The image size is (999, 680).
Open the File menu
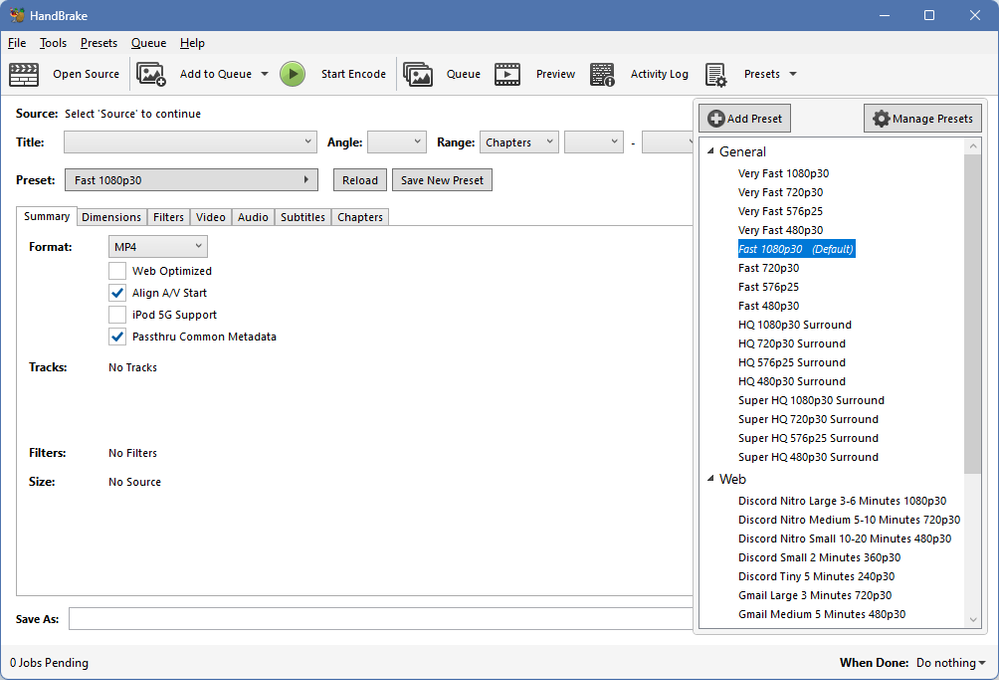coord(17,43)
